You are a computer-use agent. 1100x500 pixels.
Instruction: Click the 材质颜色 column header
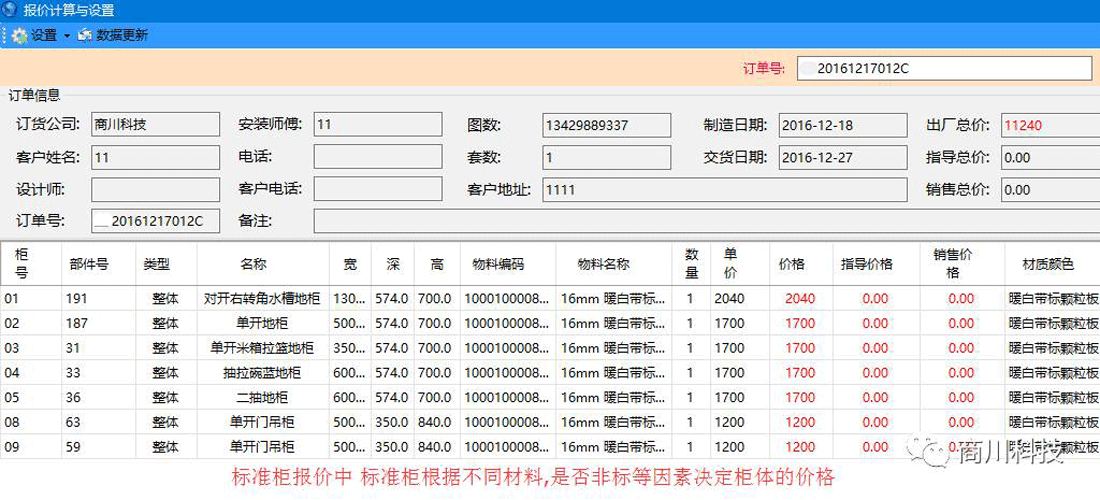(x=1047, y=264)
